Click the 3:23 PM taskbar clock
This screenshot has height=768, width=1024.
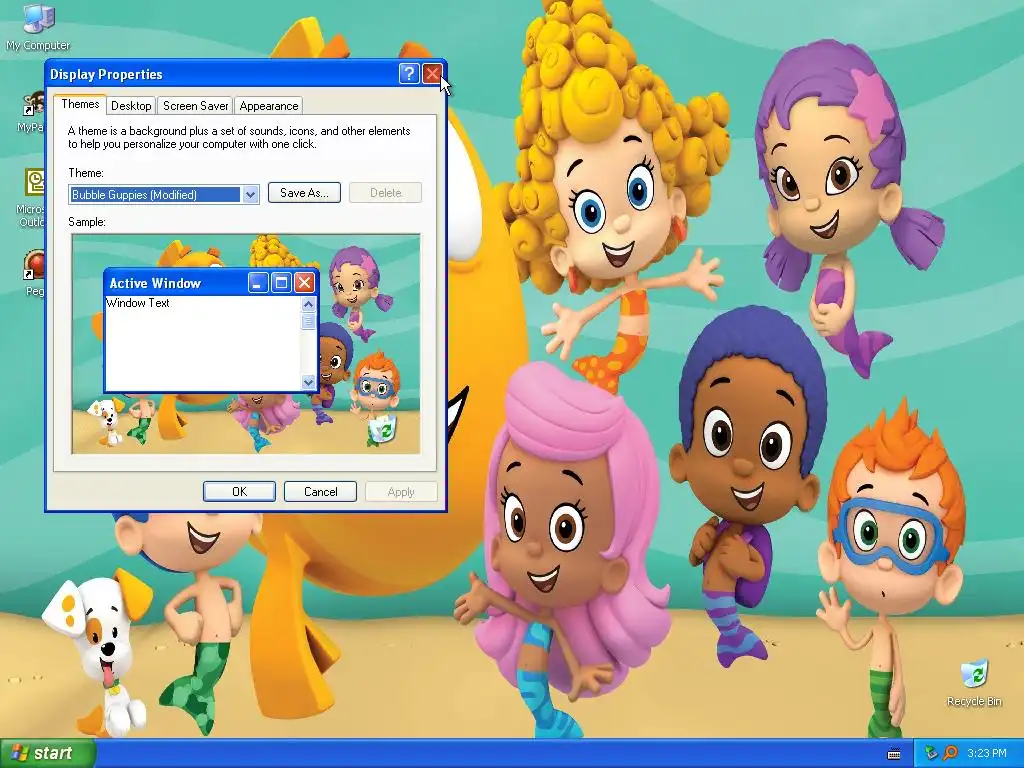(x=987, y=753)
